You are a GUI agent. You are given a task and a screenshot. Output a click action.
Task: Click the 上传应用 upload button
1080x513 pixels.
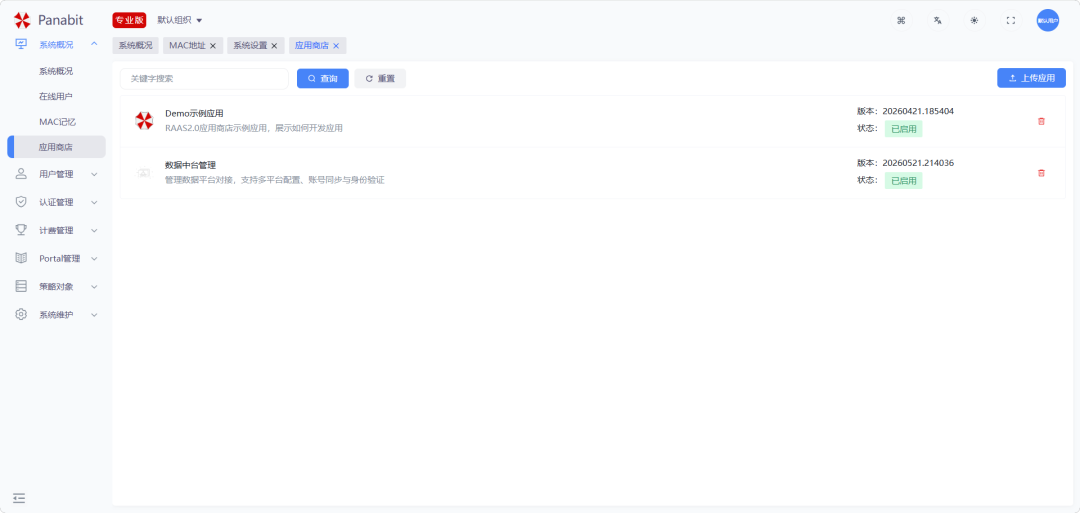click(1031, 78)
